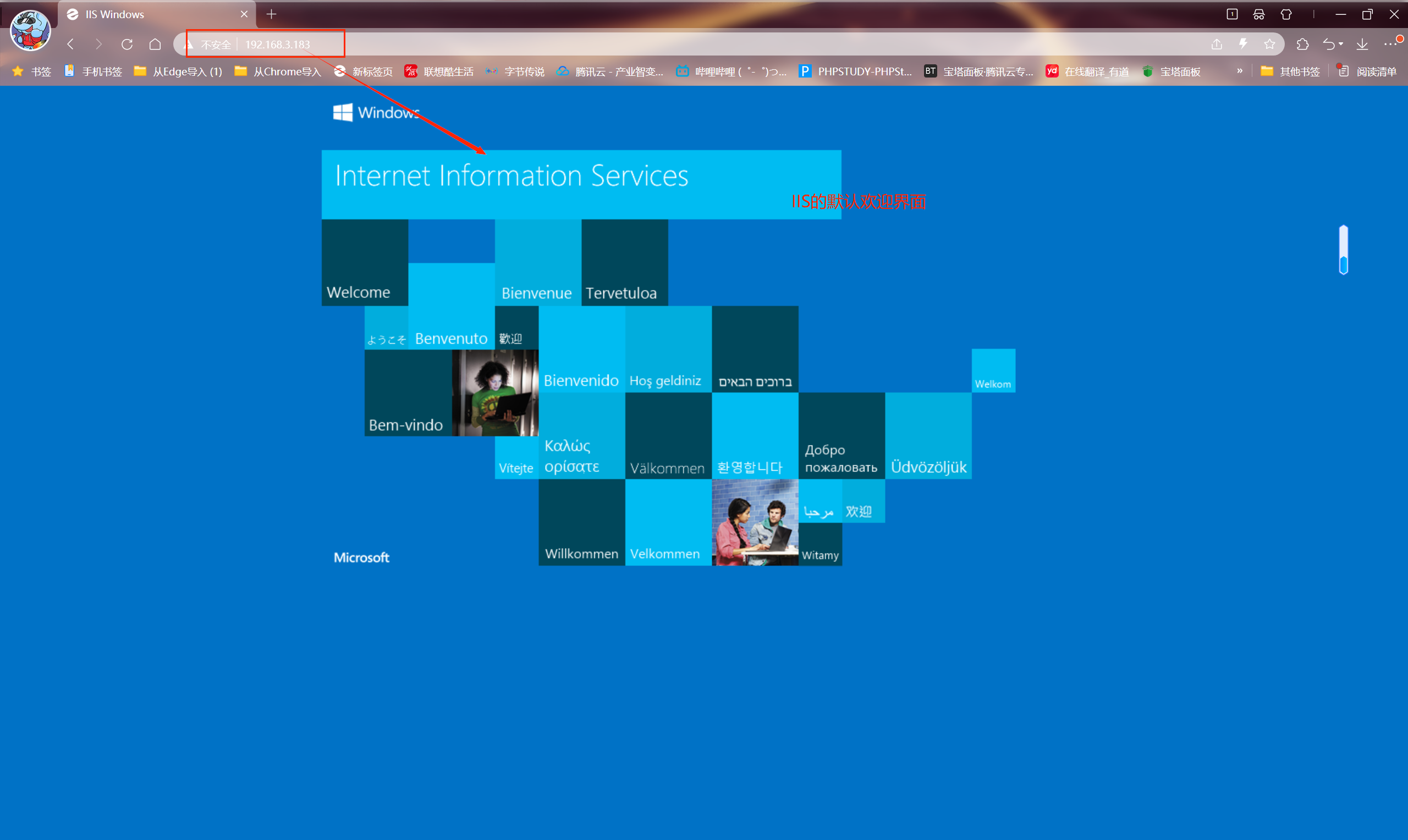The height and width of the screenshot is (840, 1408).
Task: Go back with the back arrow
Action: (x=71, y=44)
